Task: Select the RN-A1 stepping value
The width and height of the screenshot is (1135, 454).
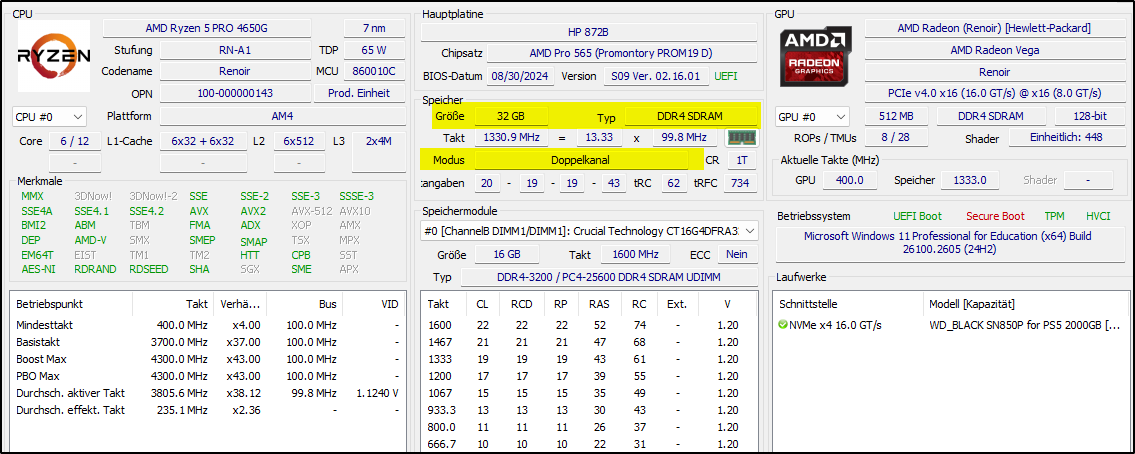Action: click(235, 51)
